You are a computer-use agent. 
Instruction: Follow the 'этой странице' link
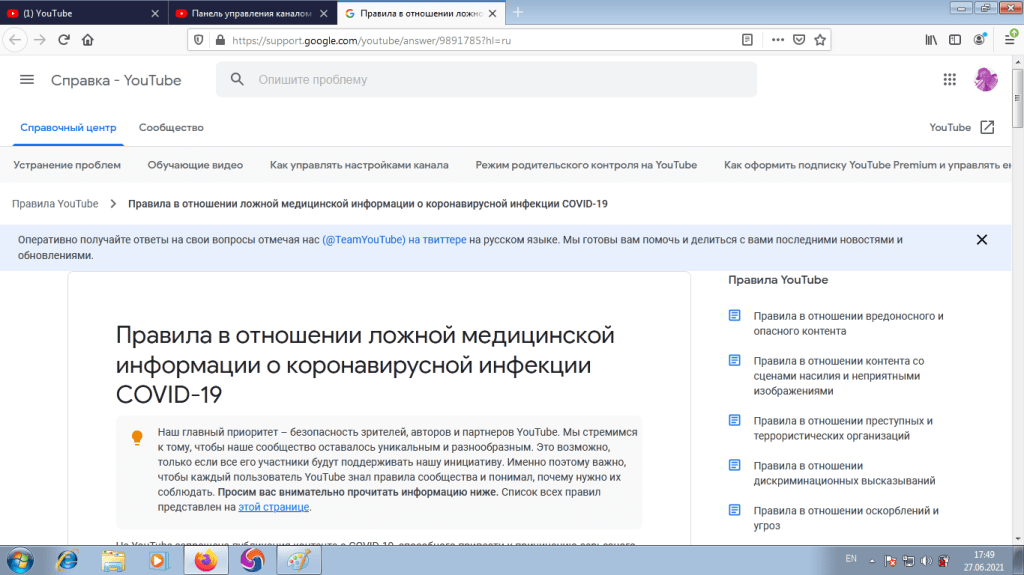pyautogui.click(x=274, y=507)
